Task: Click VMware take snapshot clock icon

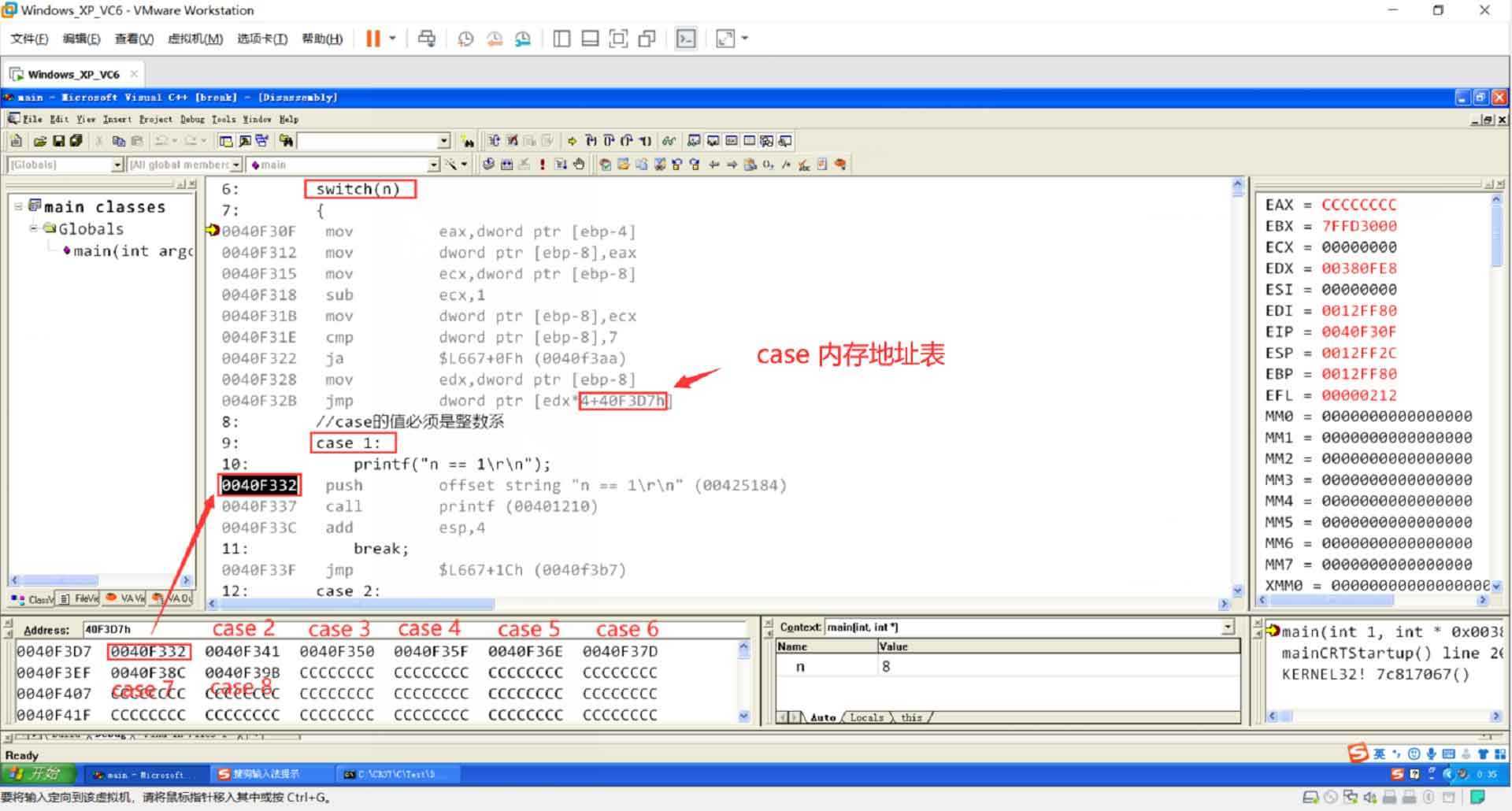Action: [465, 39]
